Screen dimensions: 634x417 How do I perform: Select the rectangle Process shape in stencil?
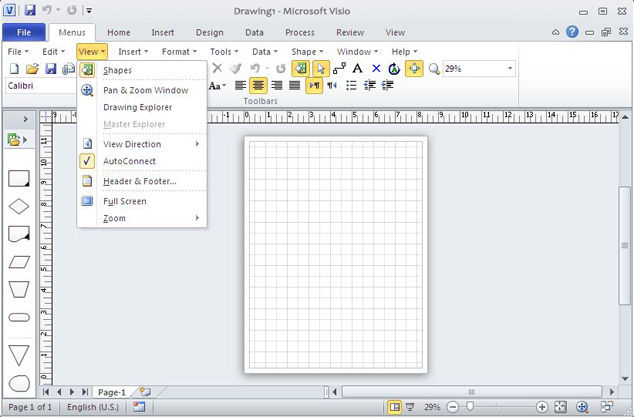point(19,178)
